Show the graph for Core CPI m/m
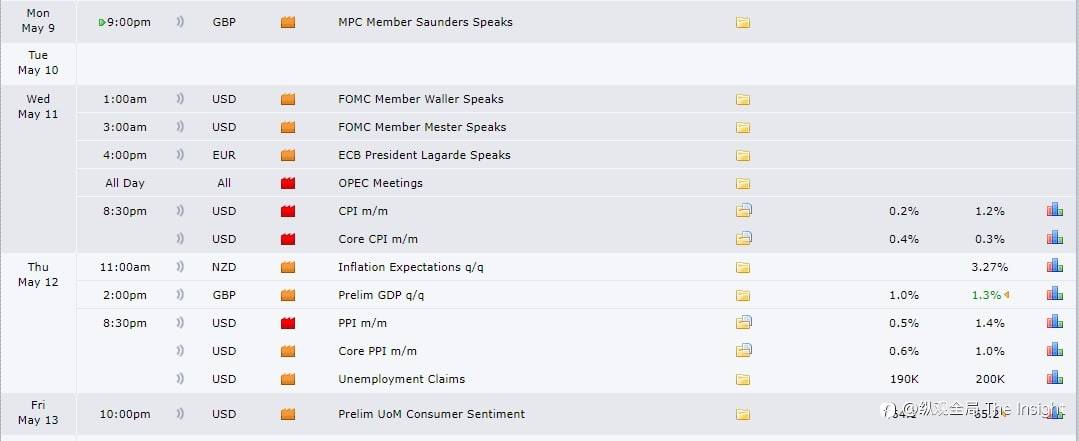 pyautogui.click(x=1054, y=239)
